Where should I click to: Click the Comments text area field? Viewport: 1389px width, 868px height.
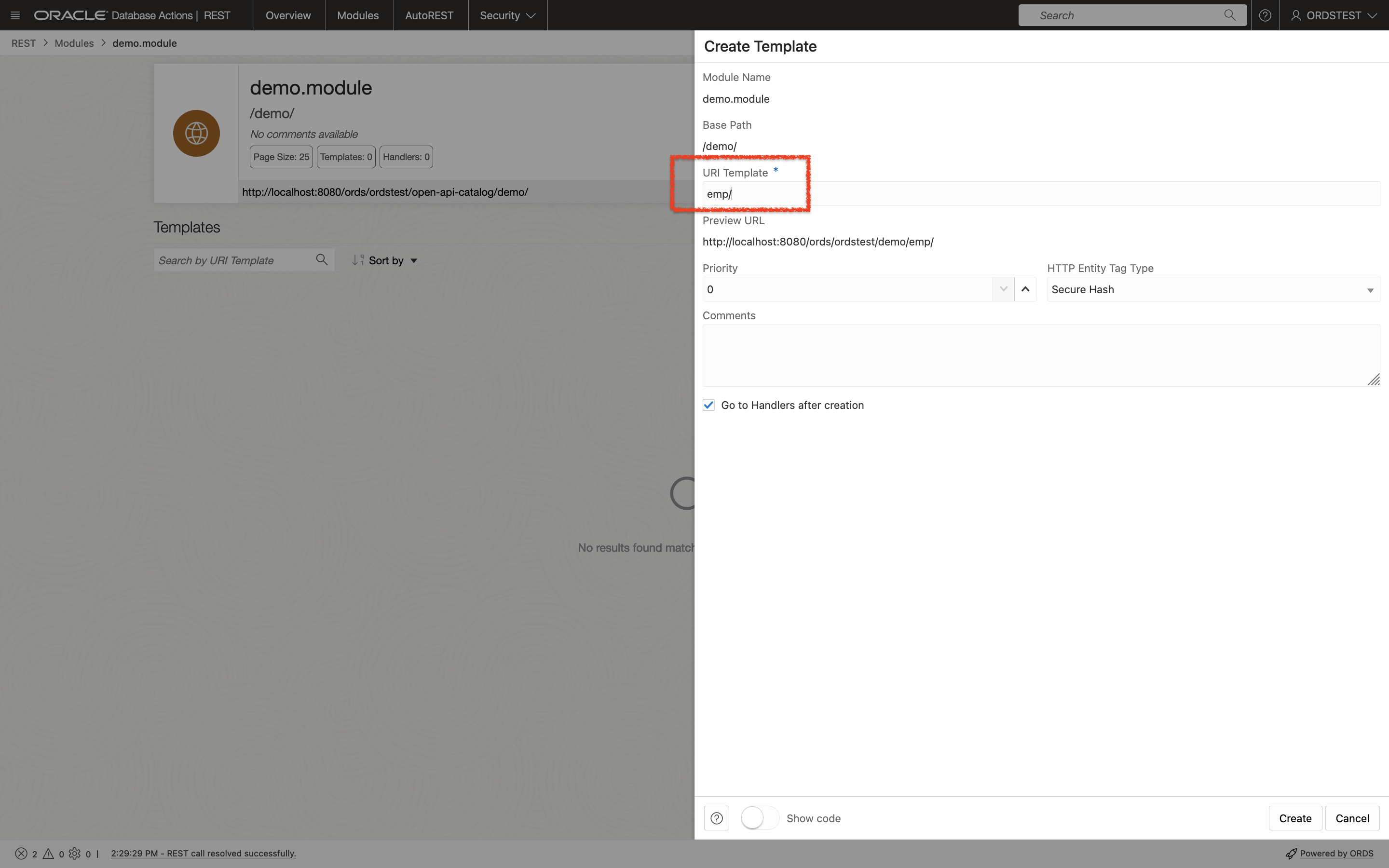1041,354
